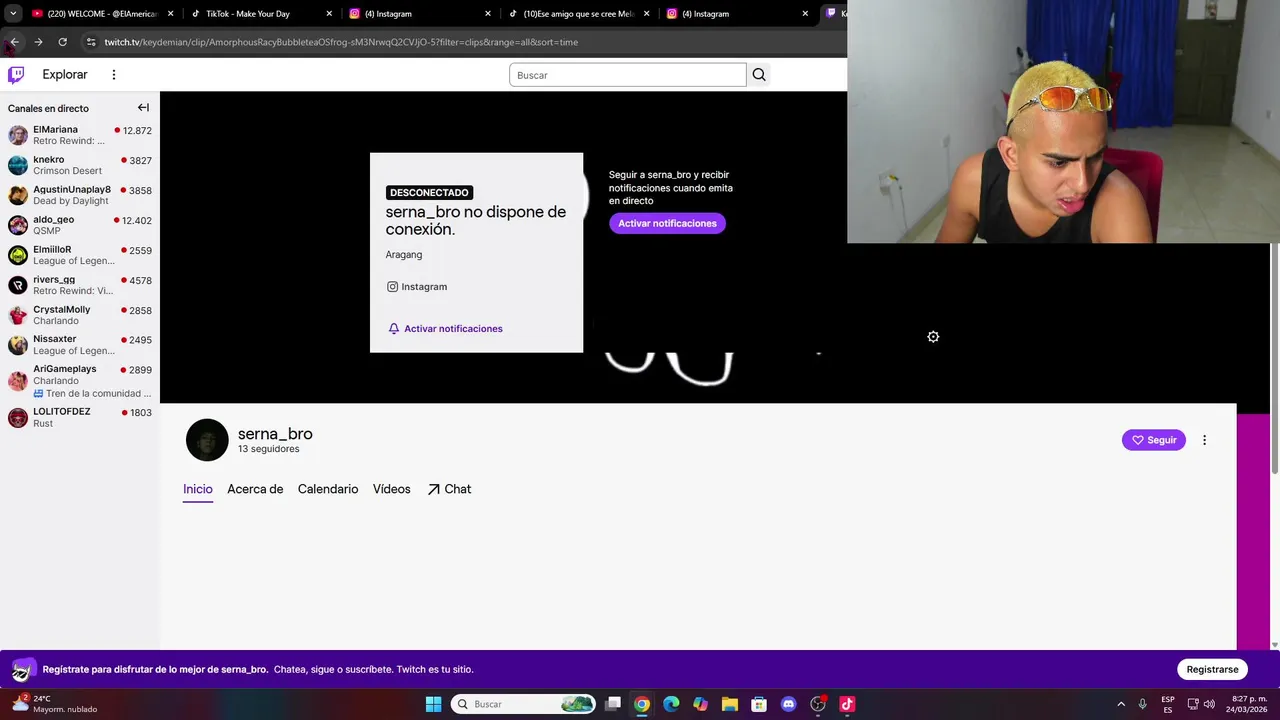The width and height of the screenshot is (1280, 720).
Task: Click Seguir follow button
Action: [x=1154, y=440]
